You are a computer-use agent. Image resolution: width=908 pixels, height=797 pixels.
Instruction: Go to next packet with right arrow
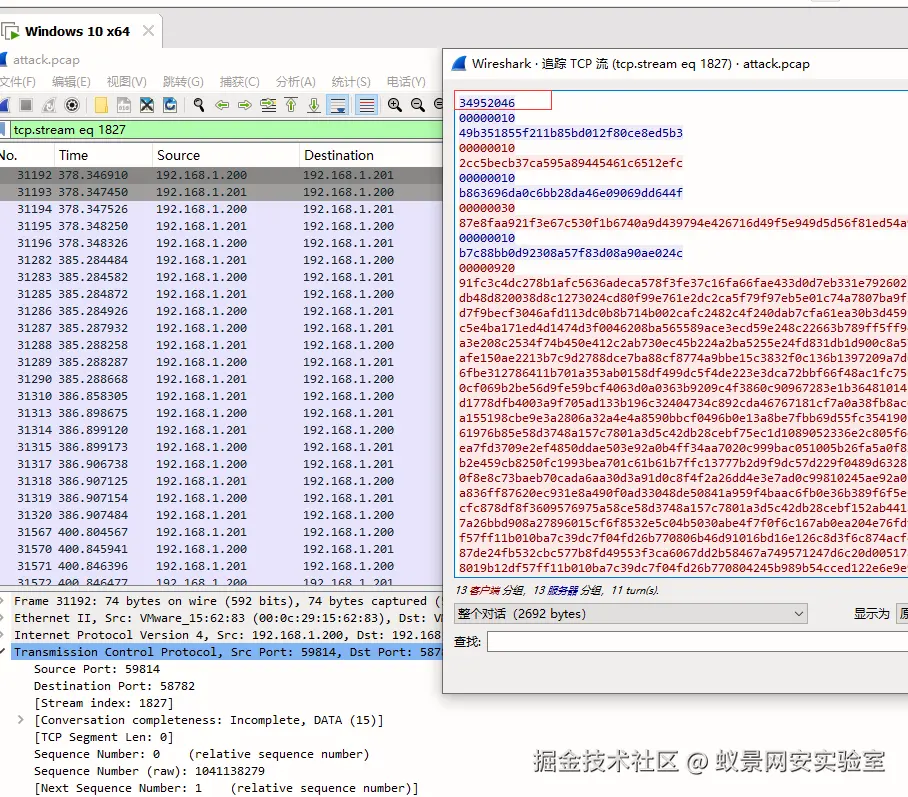pyautogui.click(x=245, y=105)
